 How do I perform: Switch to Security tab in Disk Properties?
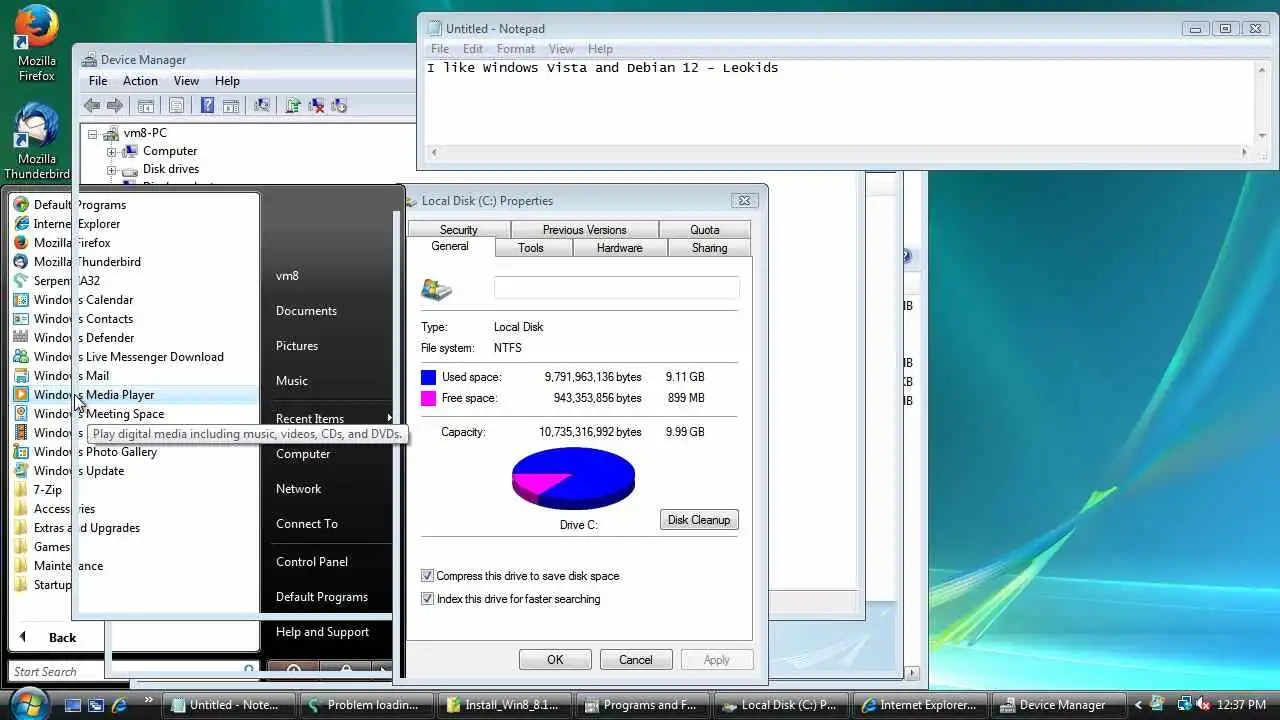tap(459, 230)
